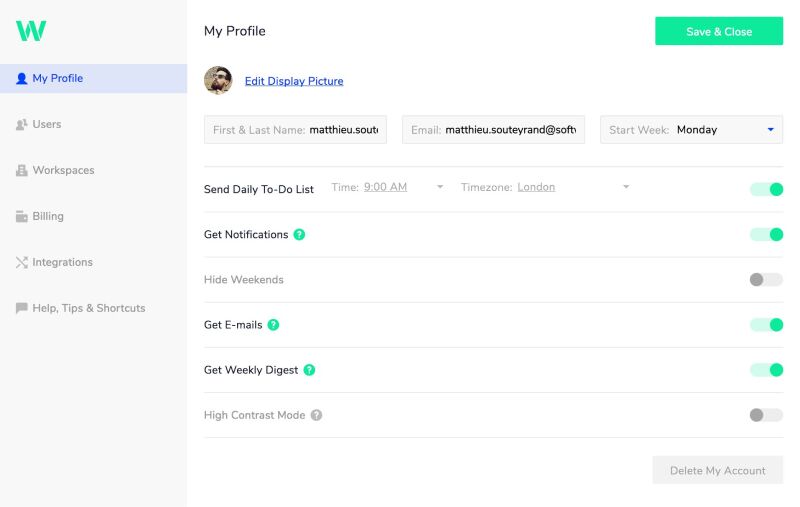Click the Billing wallet icon
800x507 pixels.
click(21, 216)
